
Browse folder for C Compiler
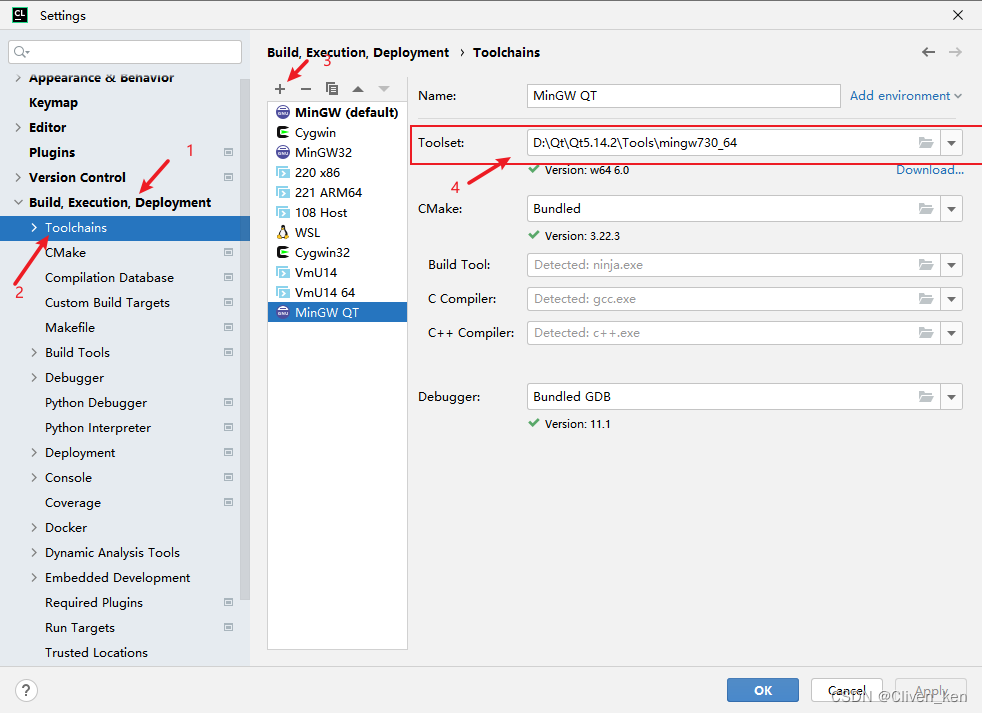pos(926,299)
